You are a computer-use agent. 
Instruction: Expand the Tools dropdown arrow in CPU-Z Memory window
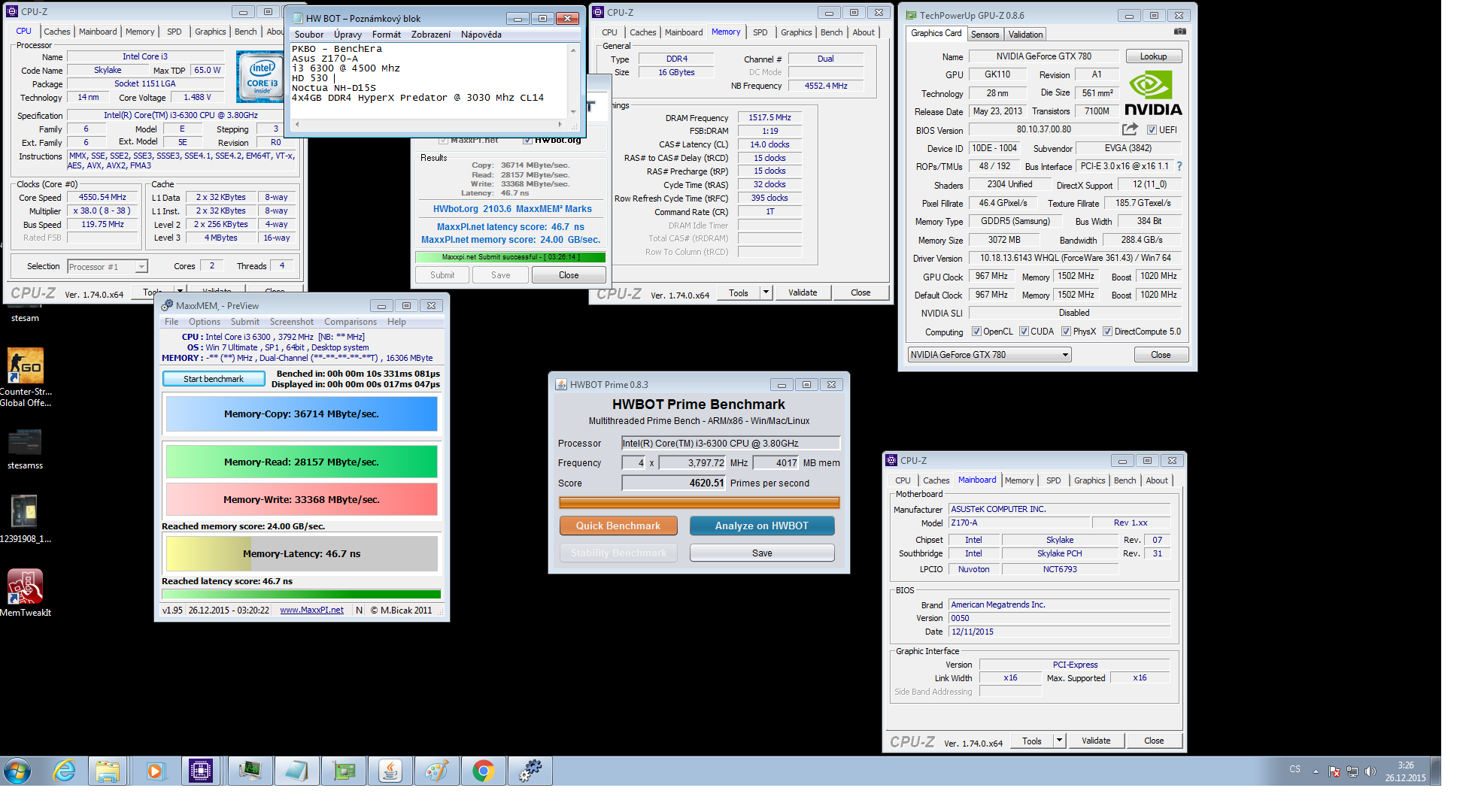(x=766, y=292)
